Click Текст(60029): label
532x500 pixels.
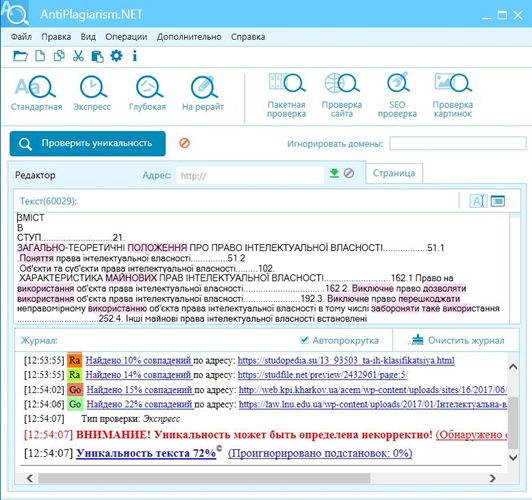click(48, 201)
